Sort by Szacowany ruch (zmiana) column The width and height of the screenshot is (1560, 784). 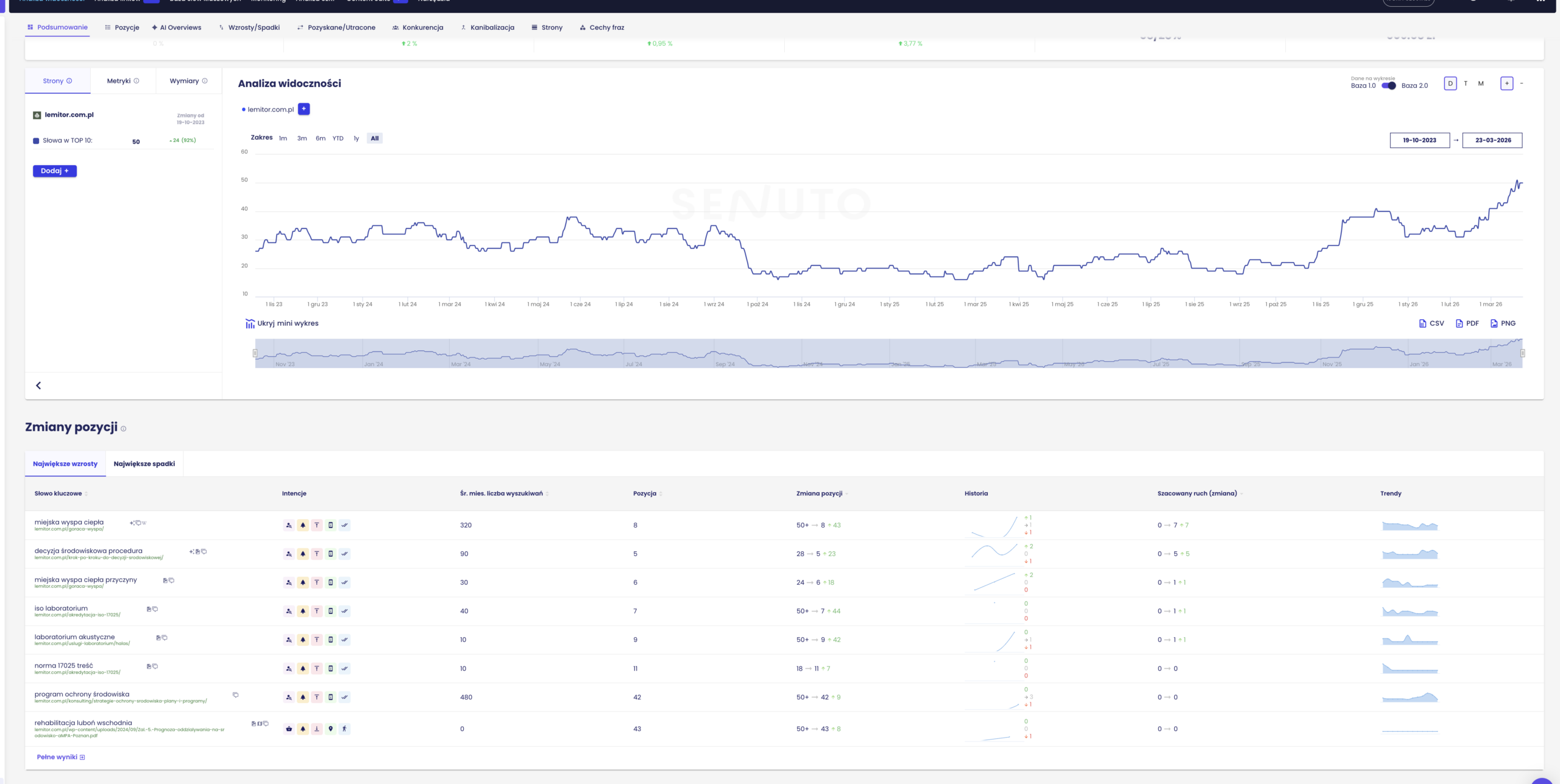coord(1200,493)
